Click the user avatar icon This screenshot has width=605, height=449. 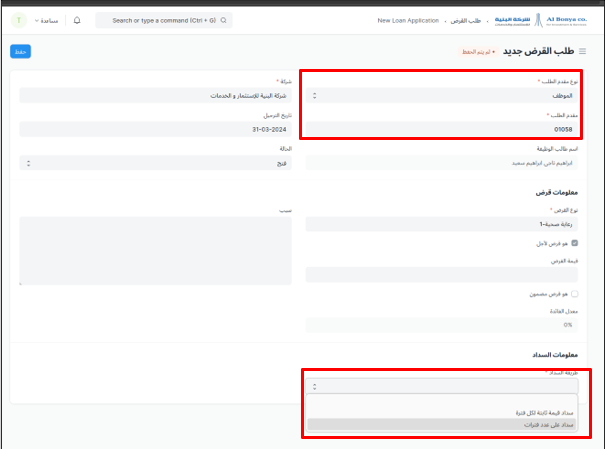(18, 20)
